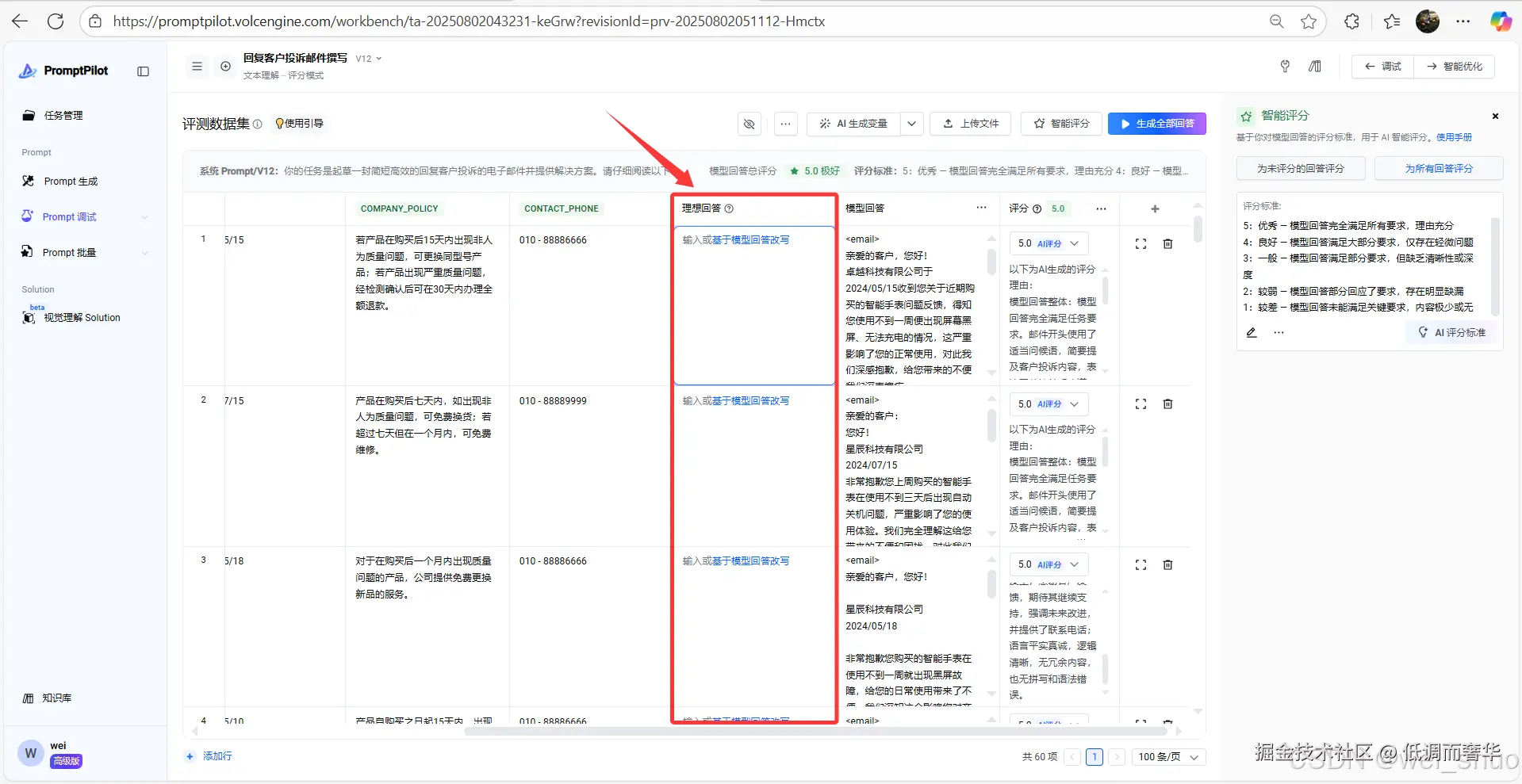1522x784 pixels.
Task: Click the AI 评分标准 button
Action: (1452, 333)
